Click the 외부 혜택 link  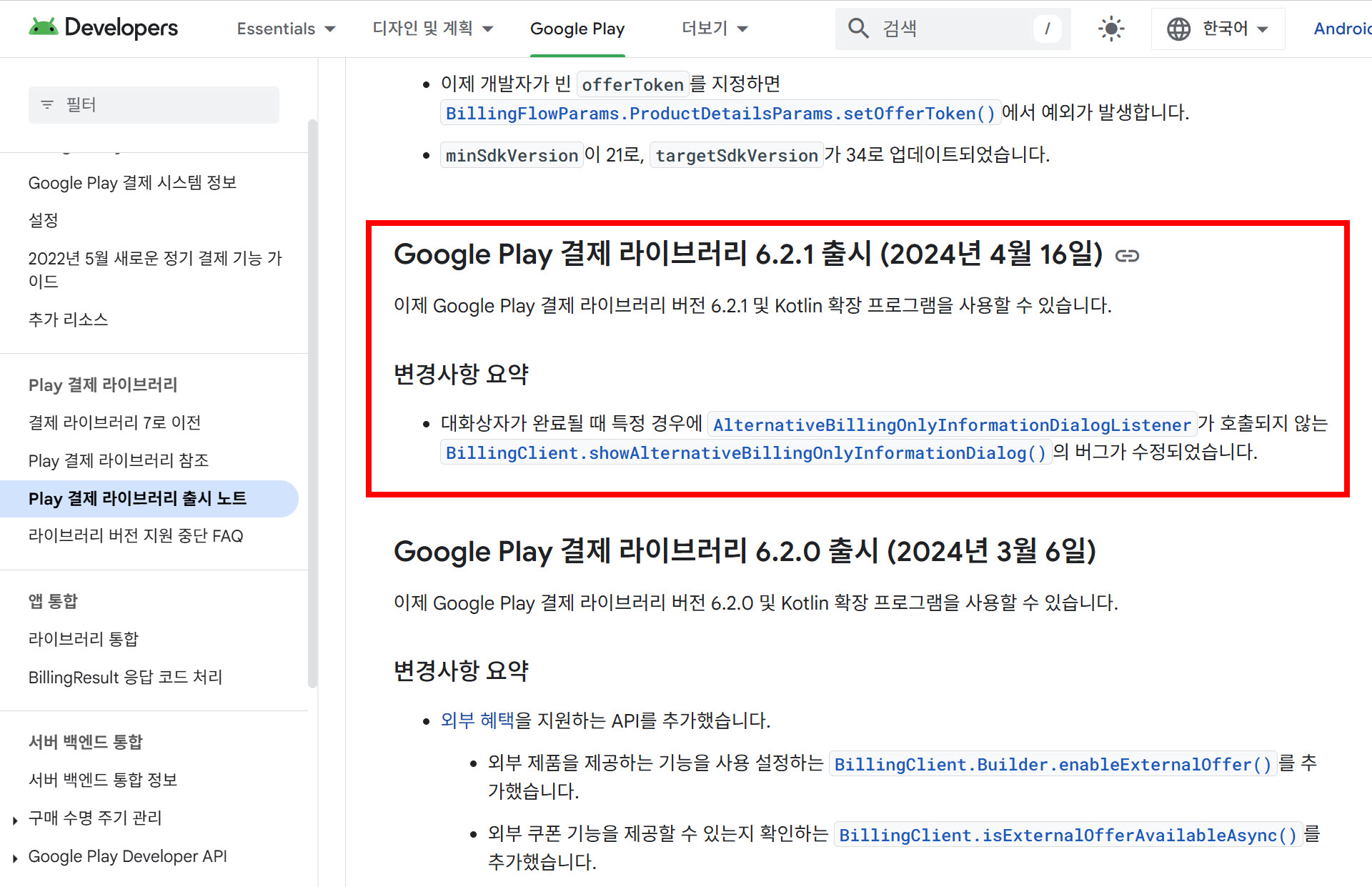(477, 720)
